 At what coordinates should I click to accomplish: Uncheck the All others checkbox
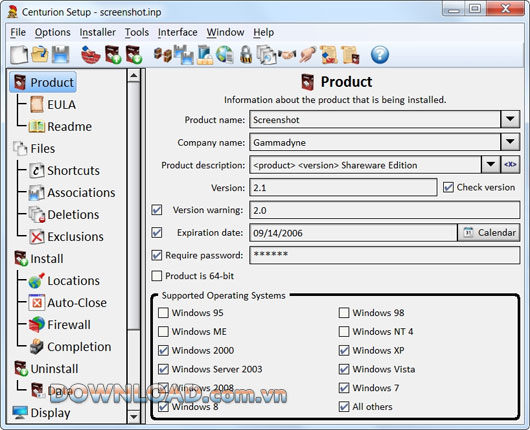(x=344, y=407)
